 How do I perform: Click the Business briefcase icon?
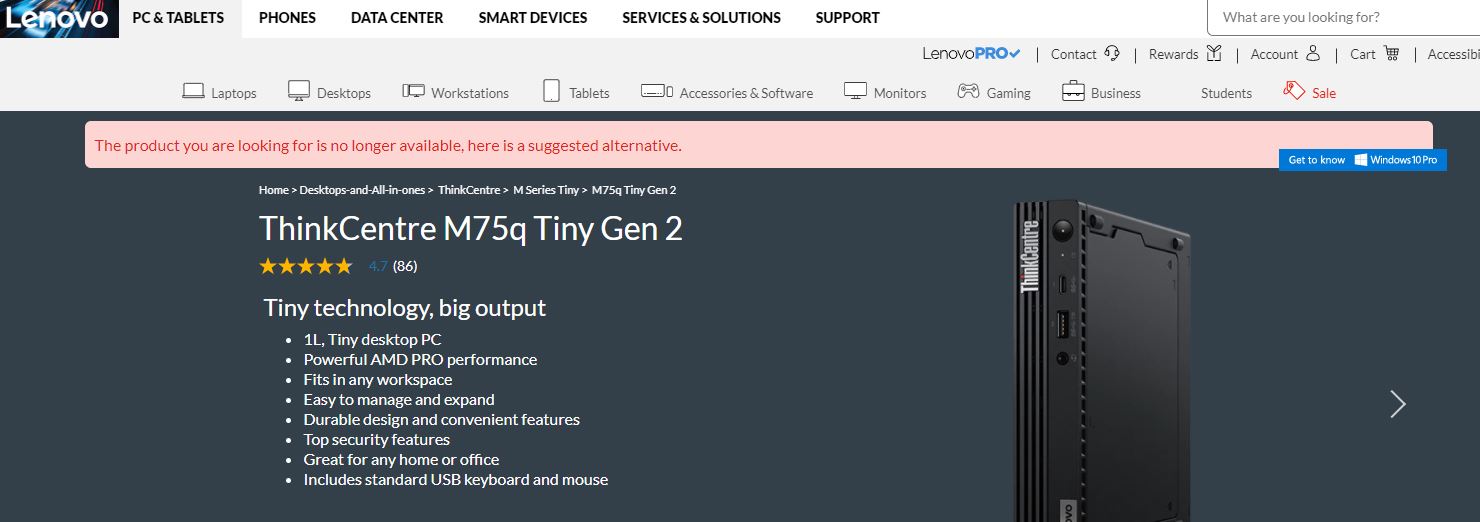[x=1073, y=92]
